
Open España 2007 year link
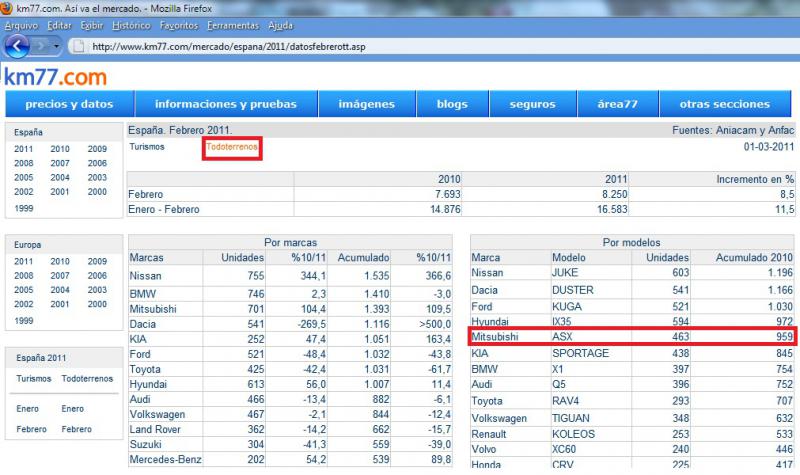pyautogui.click(x=60, y=163)
